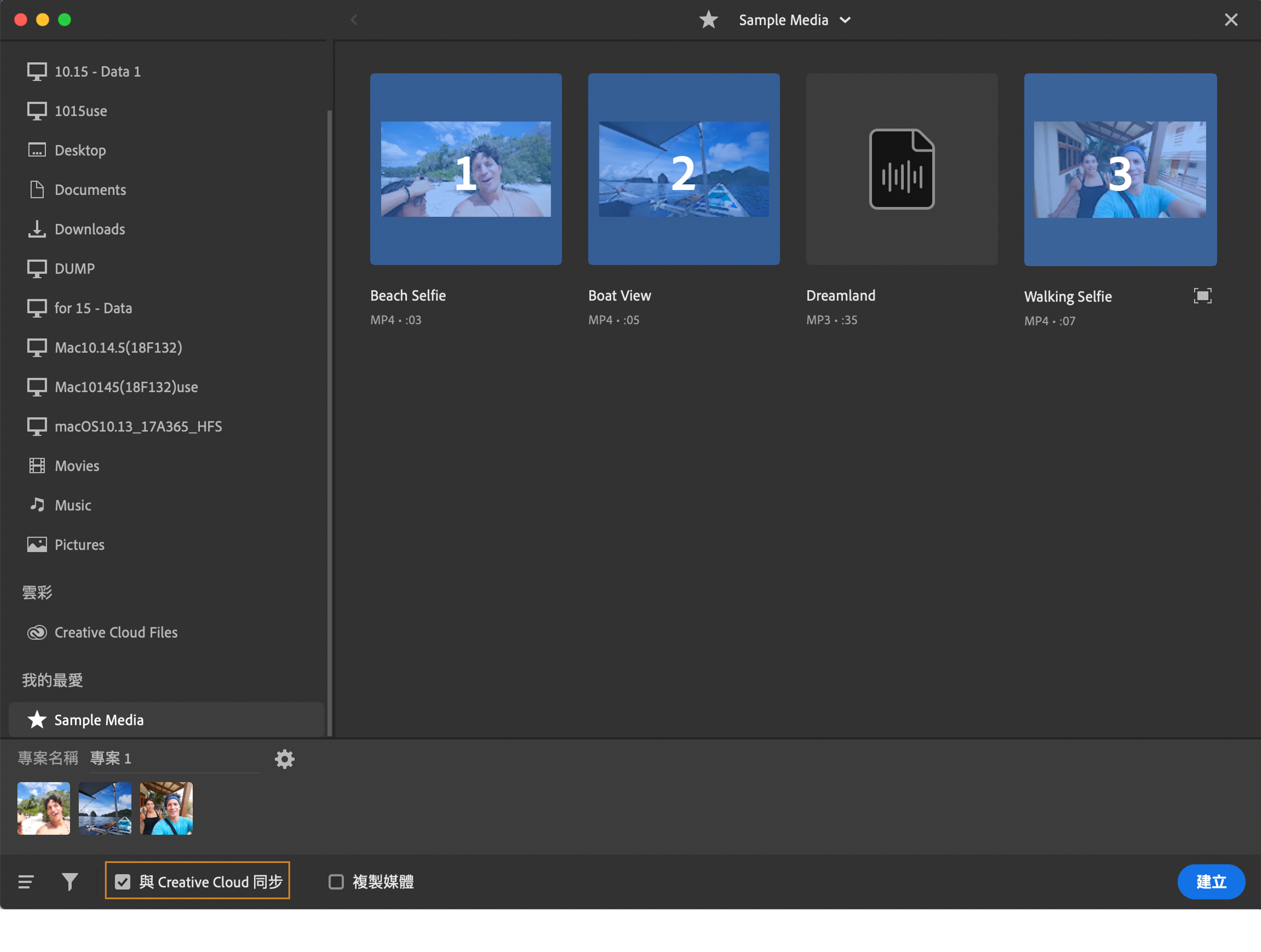1261x952 pixels.
Task: Click the 建立 create button
Action: pos(1210,881)
